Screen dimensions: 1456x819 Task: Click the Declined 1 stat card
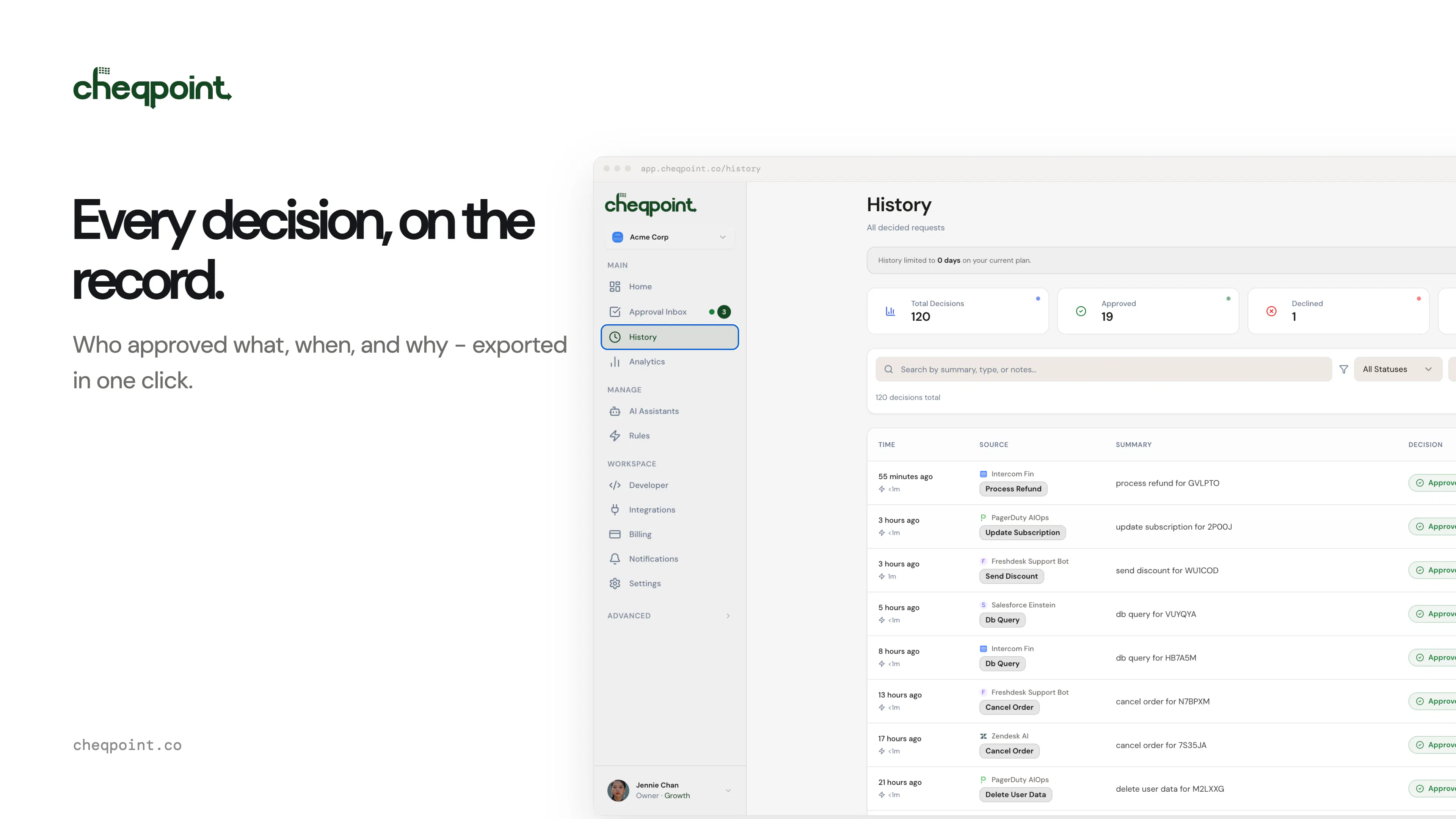pyautogui.click(x=1338, y=311)
